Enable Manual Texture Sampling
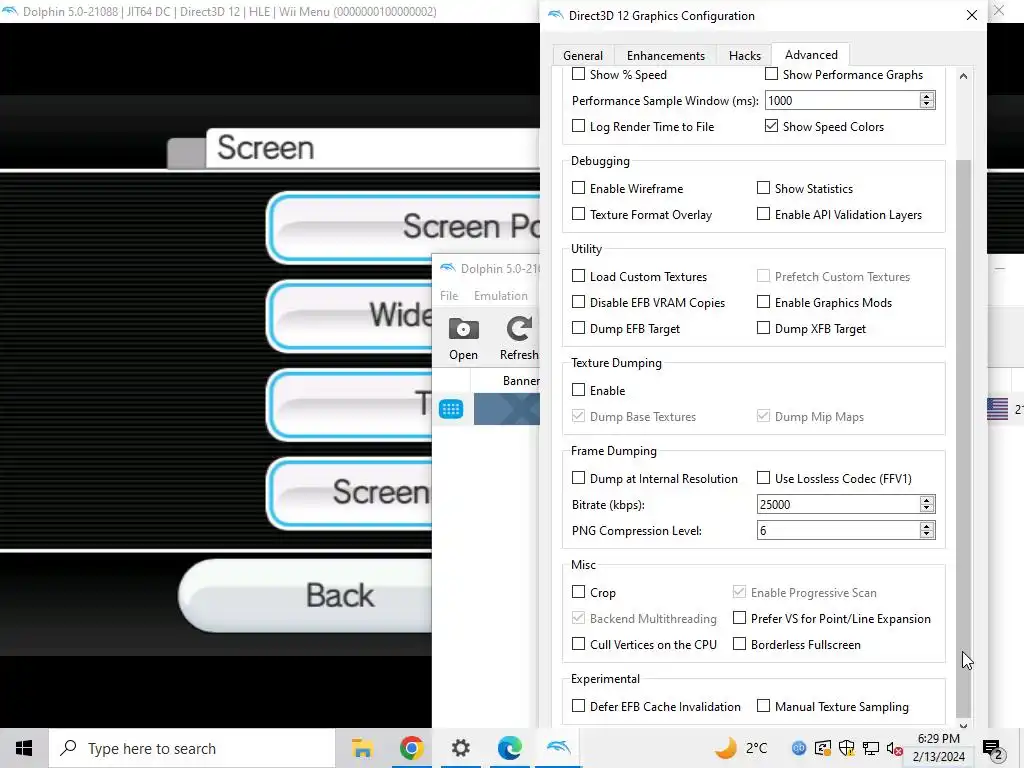This screenshot has width=1024, height=768. [x=763, y=707]
